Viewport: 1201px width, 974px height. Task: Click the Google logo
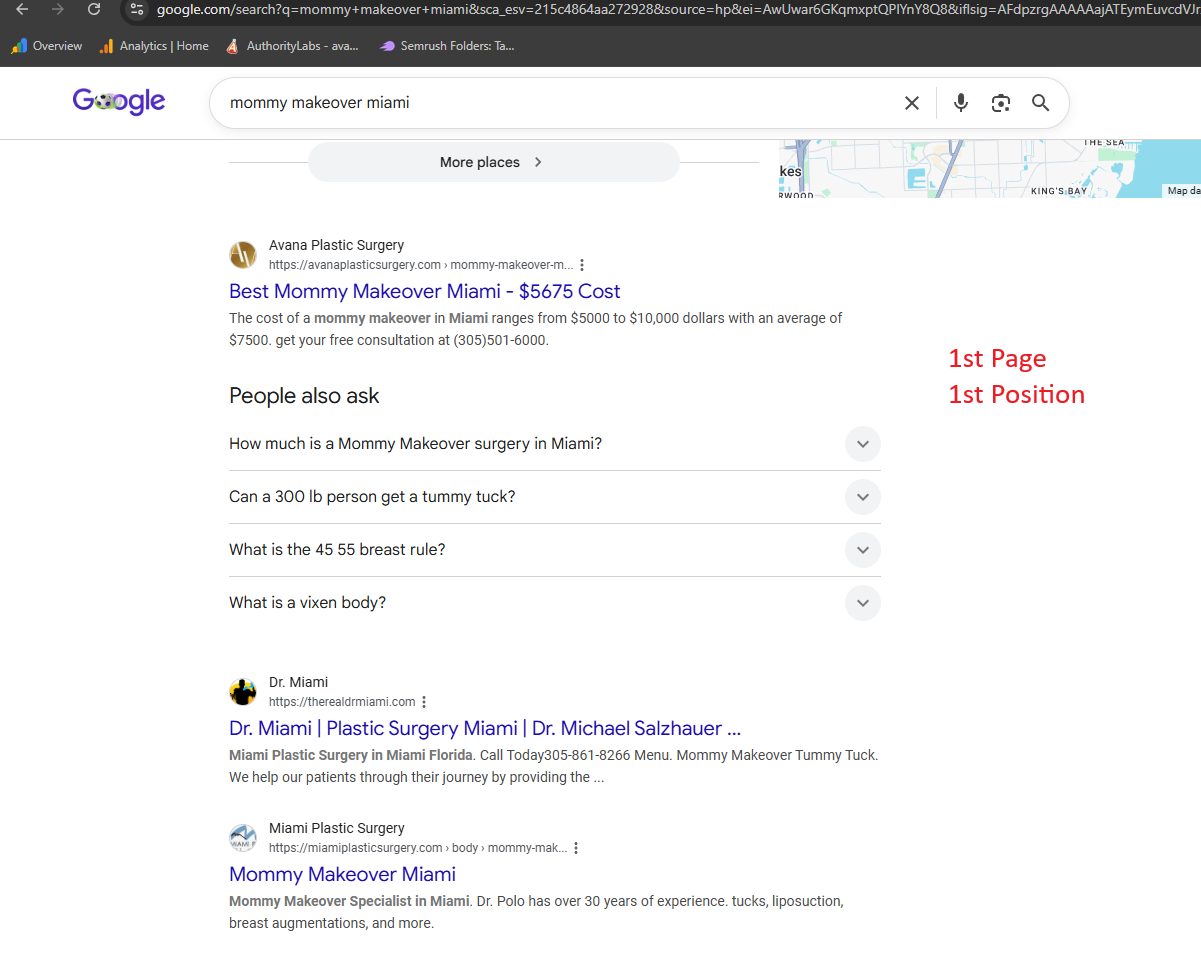pos(119,101)
